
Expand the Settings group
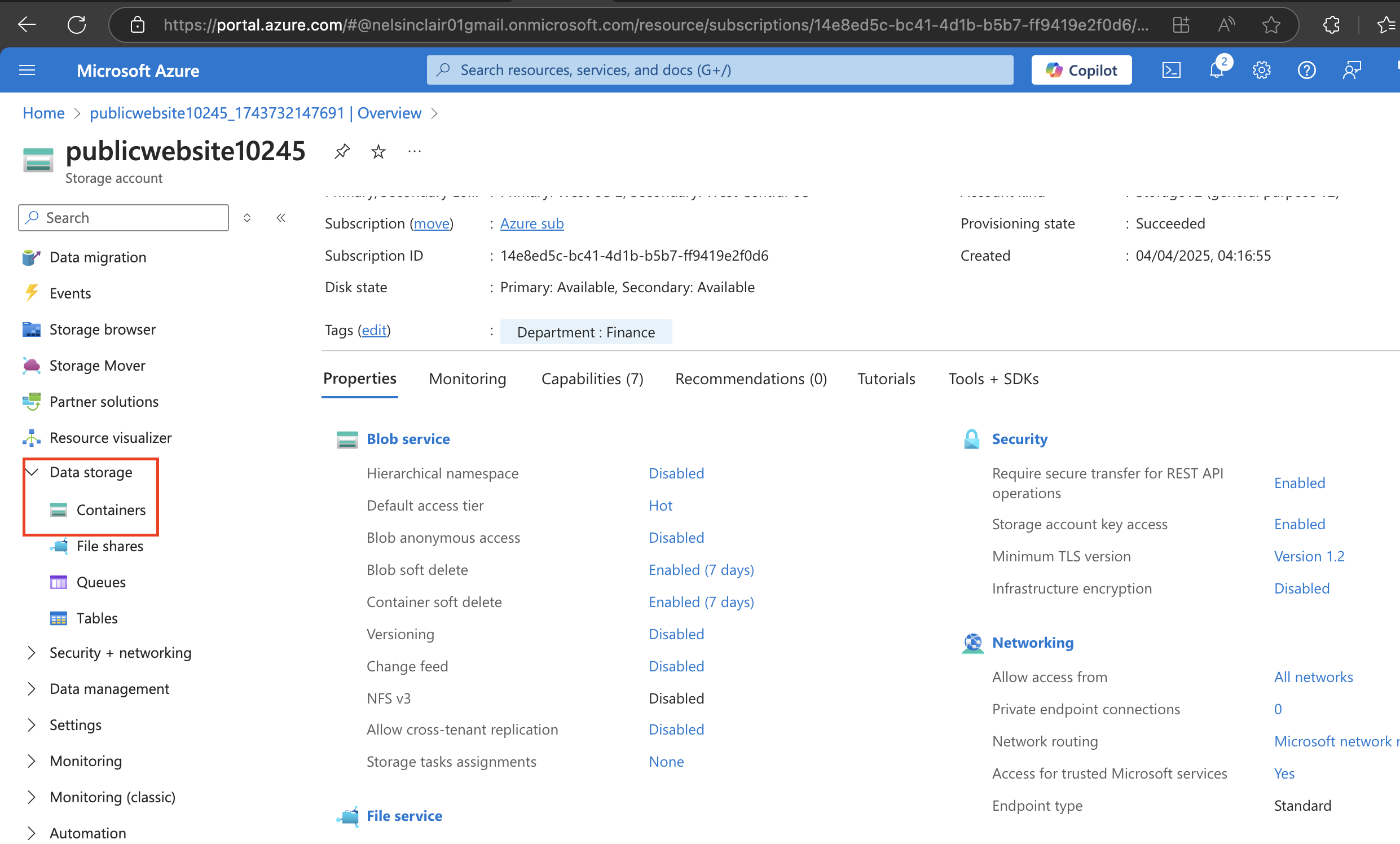coord(75,724)
